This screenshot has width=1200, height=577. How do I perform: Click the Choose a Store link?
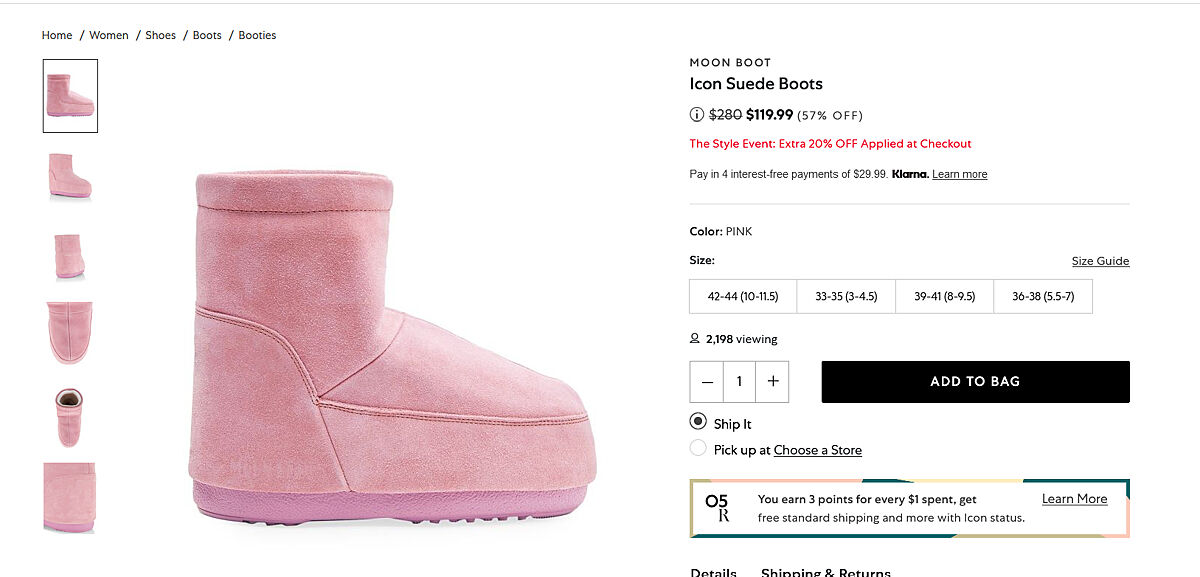[x=817, y=450]
